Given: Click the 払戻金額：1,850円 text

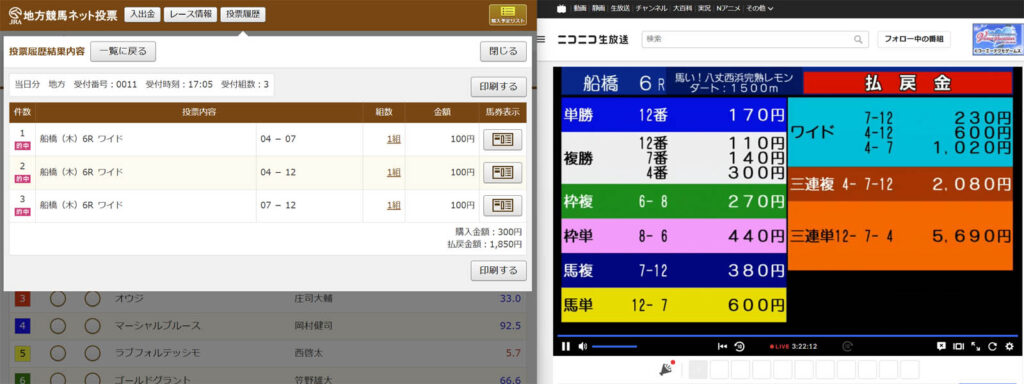Looking at the screenshot, I should coord(485,244).
